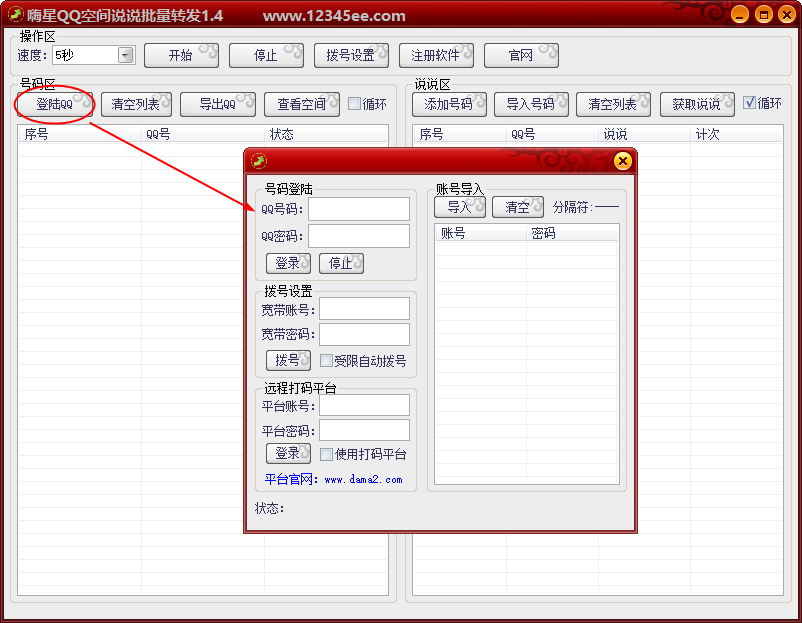This screenshot has width=802, height=623.
Task: Open the www.dama2.com link
Action: click(363, 480)
